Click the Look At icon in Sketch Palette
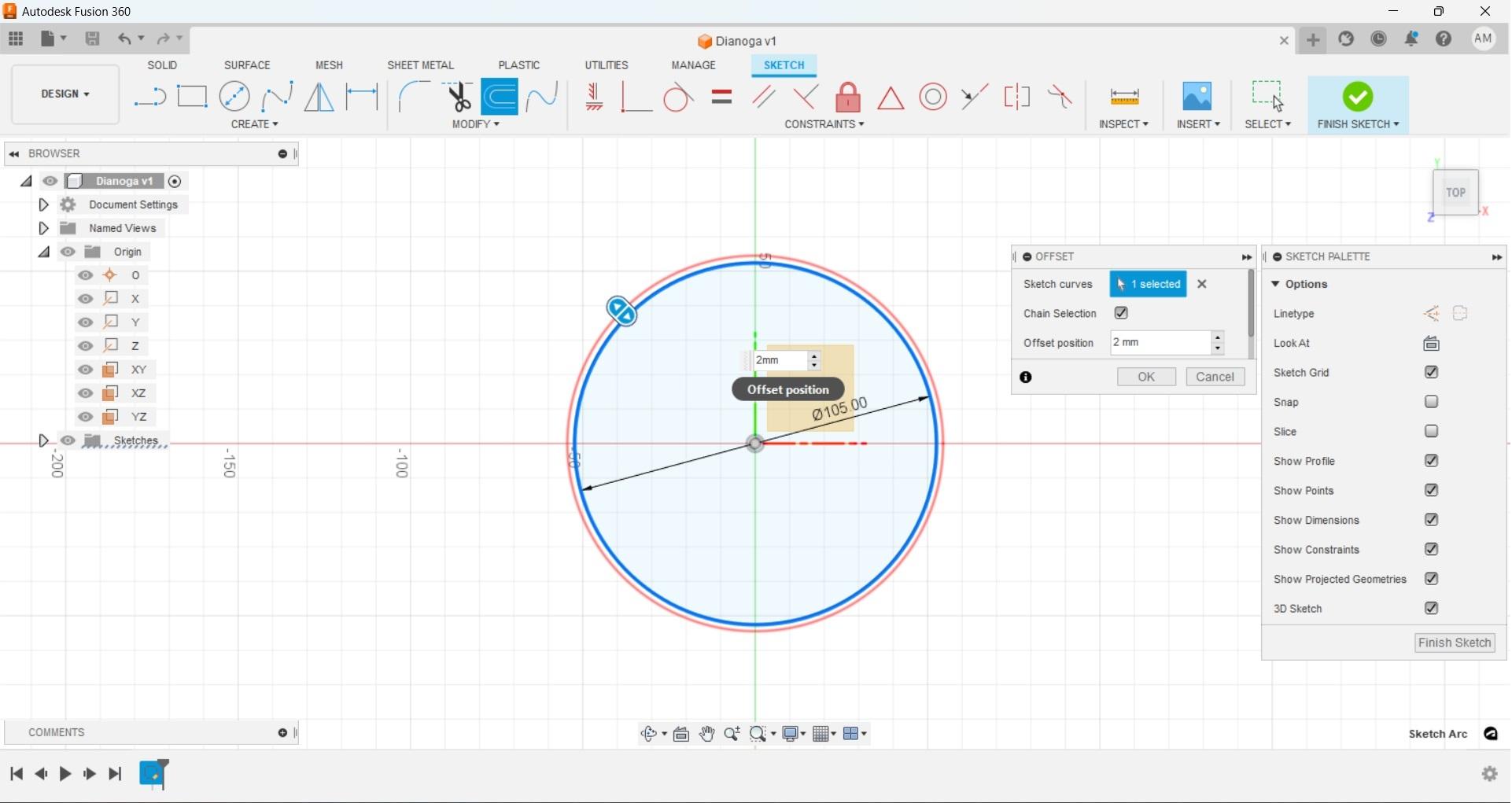The height and width of the screenshot is (803, 1512). 1431,343
